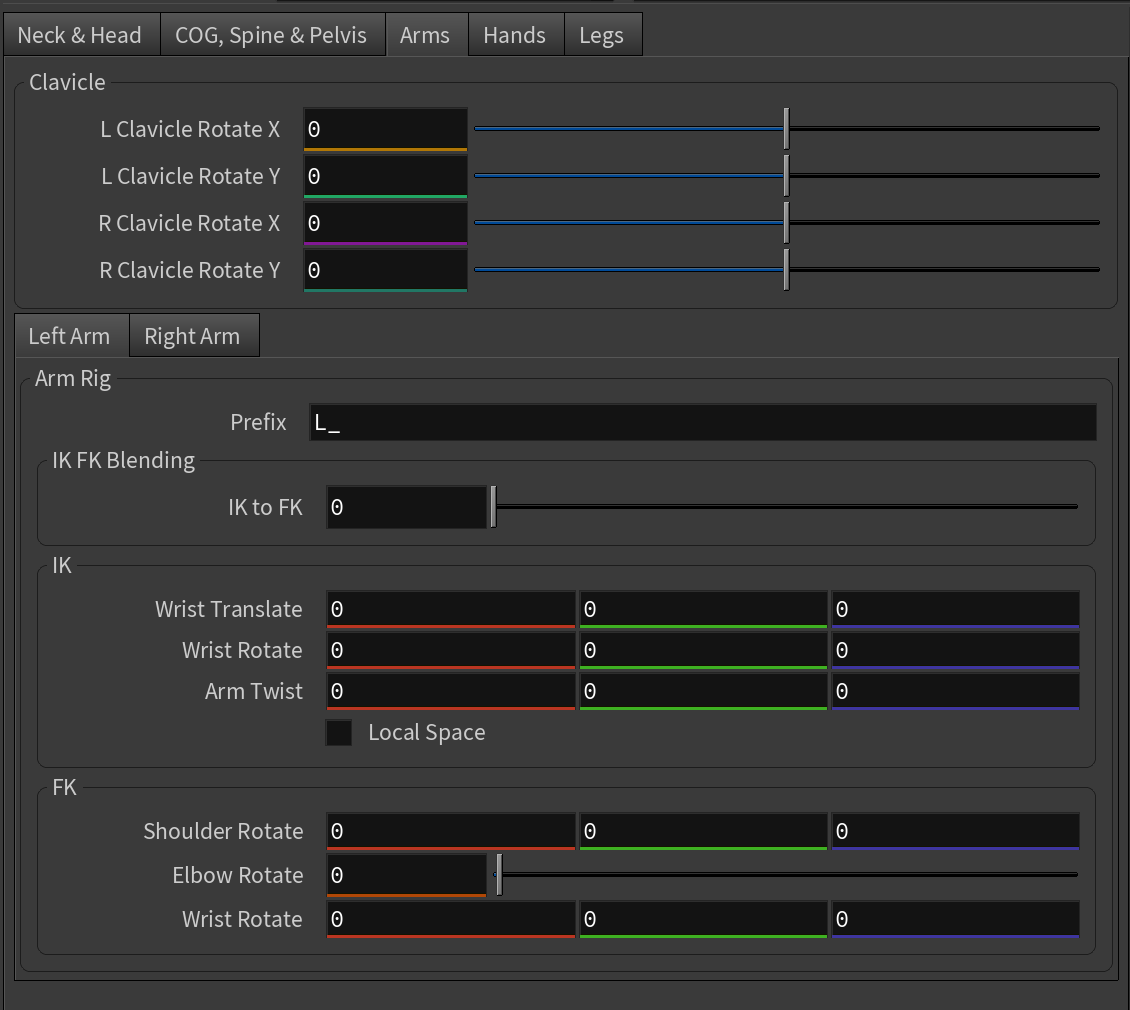Open the Legs tab

[x=601, y=36]
